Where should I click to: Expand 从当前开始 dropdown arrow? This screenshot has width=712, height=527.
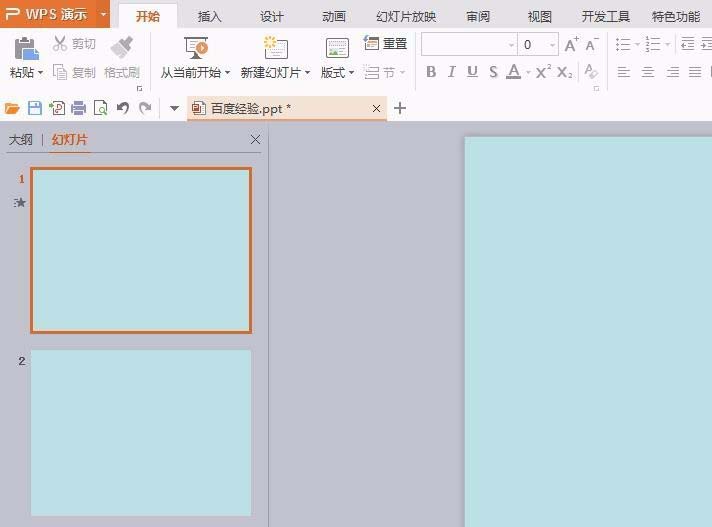[227, 73]
